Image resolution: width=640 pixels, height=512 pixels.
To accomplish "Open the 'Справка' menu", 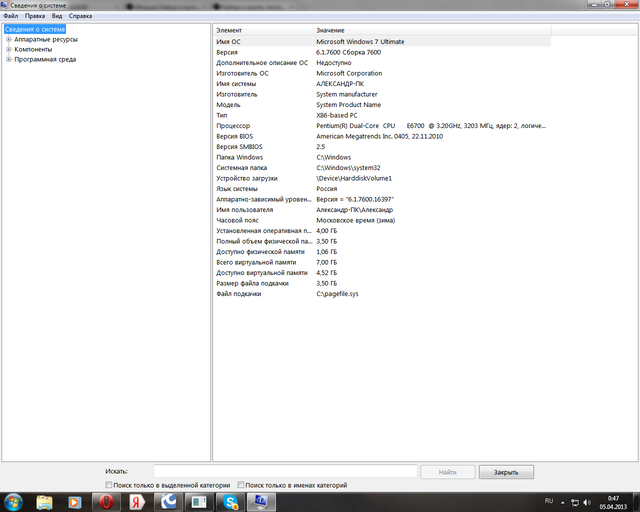I will point(80,17).
